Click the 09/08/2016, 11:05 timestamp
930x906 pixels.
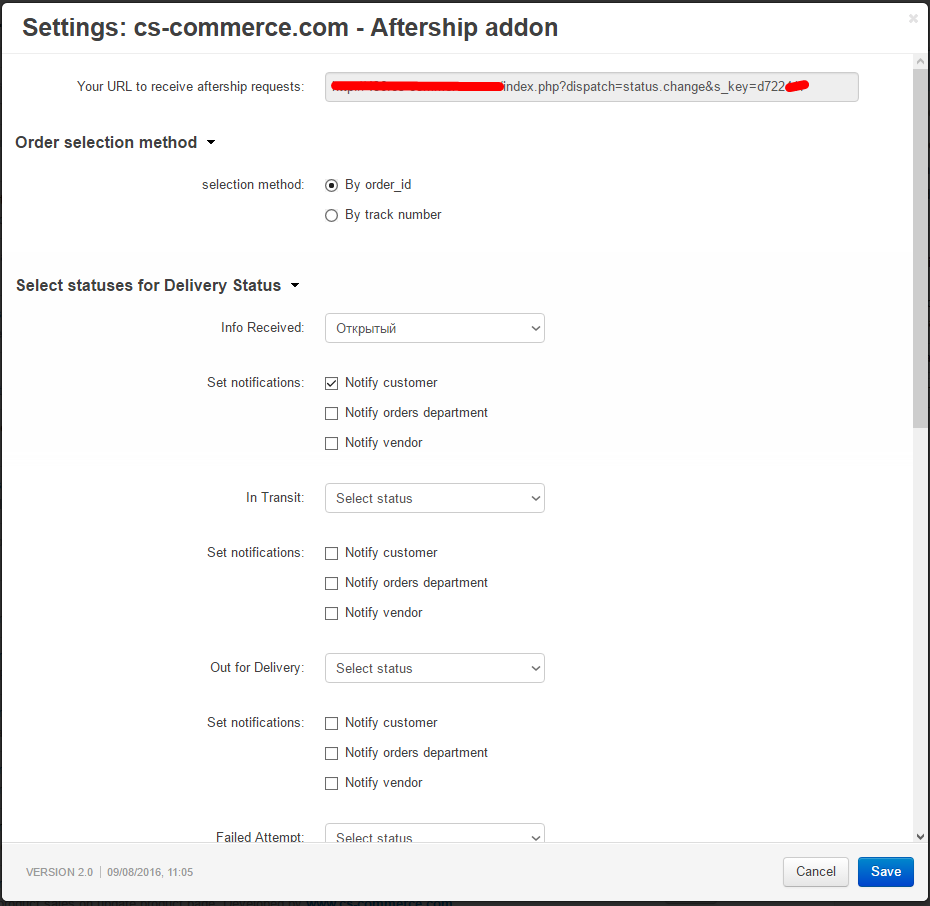tap(150, 872)
